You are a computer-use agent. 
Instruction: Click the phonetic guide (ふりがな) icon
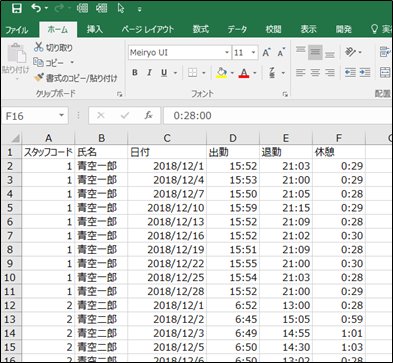click(x=272, y=72)
